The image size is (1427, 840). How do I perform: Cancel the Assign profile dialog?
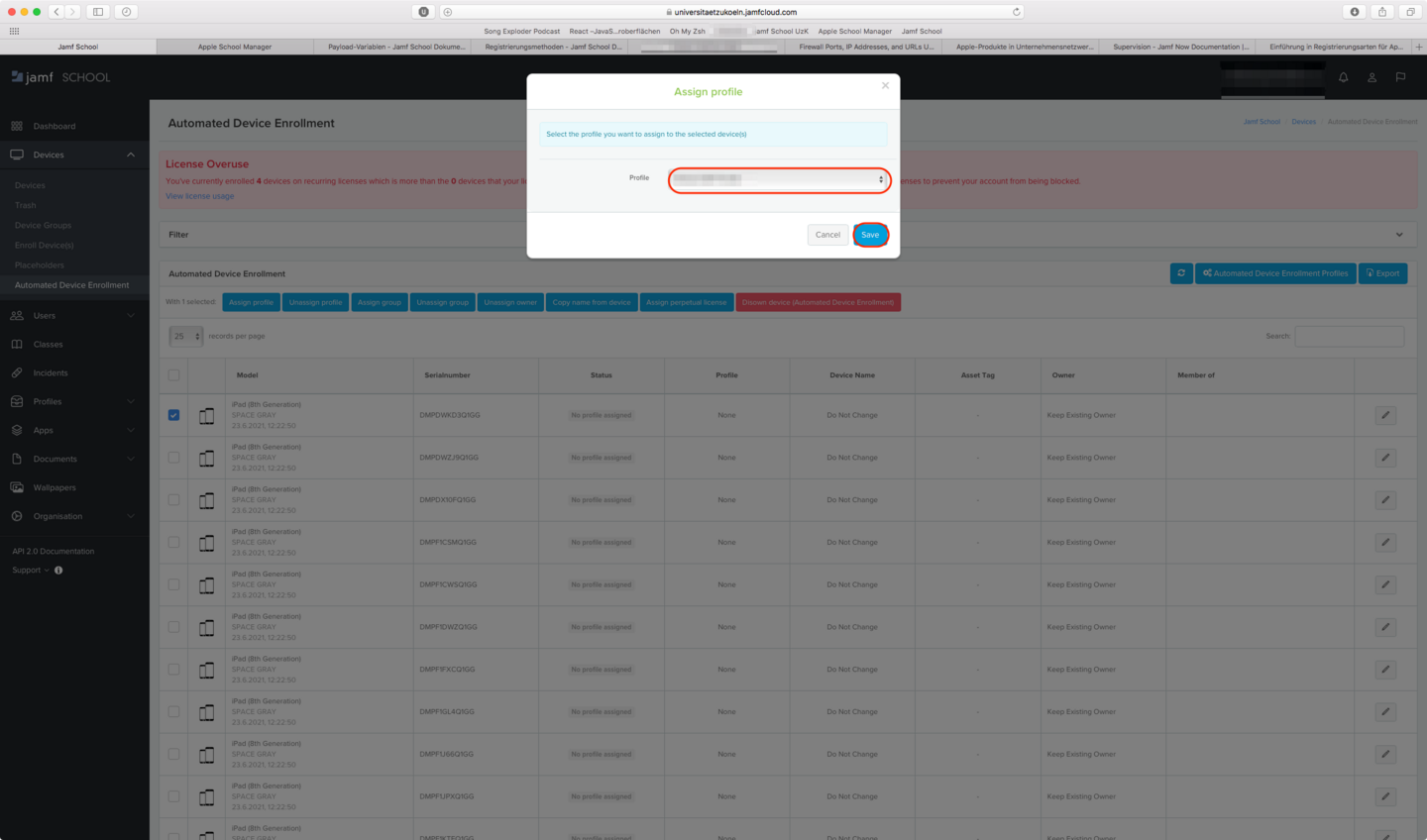[827, 235]
